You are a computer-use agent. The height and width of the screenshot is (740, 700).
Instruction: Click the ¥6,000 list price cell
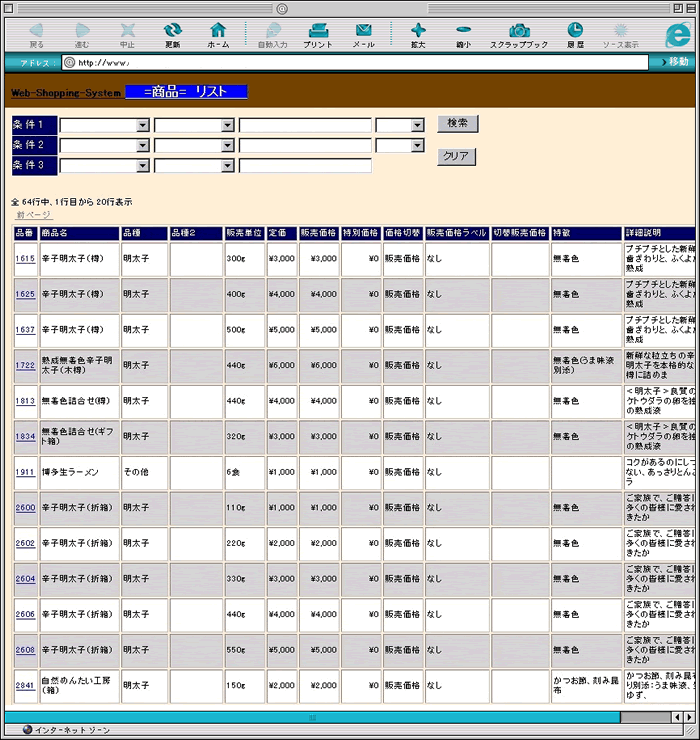point(282,366)
